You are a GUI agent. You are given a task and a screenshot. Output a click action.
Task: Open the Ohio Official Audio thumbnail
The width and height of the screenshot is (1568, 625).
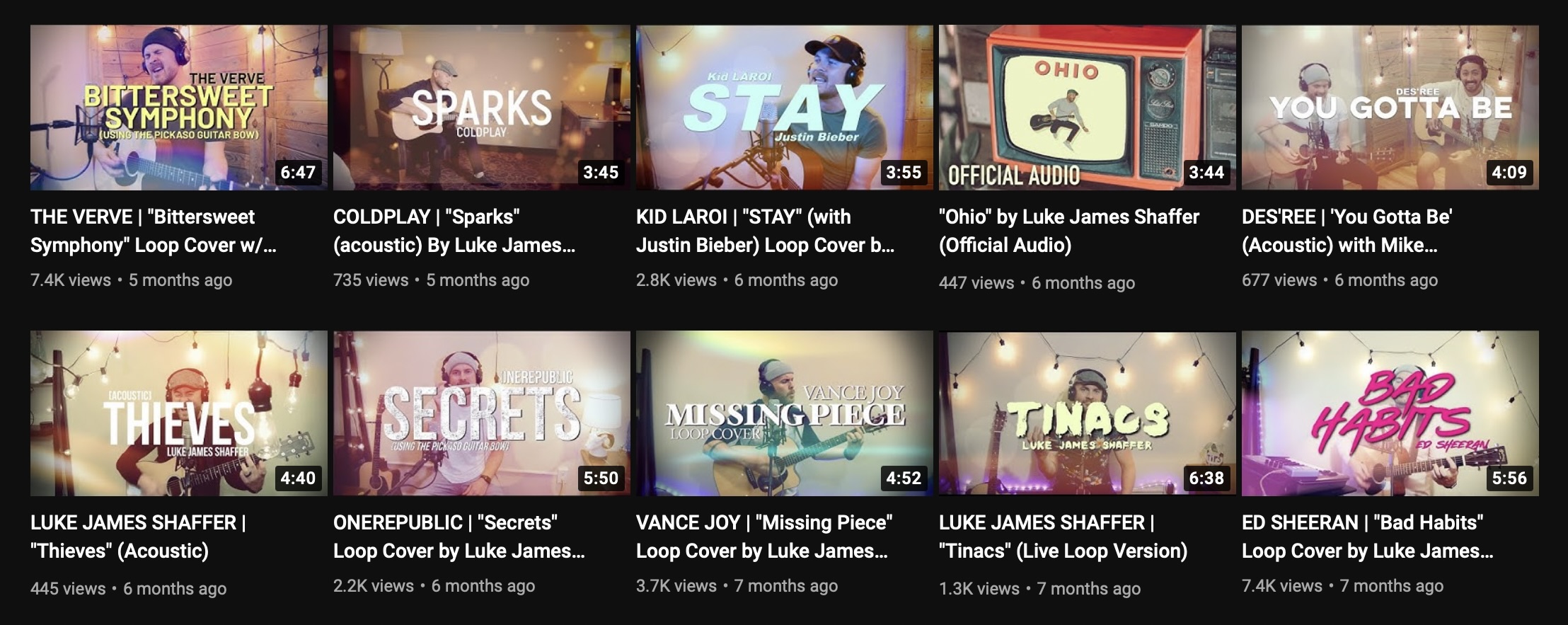tap(1087, 108)
